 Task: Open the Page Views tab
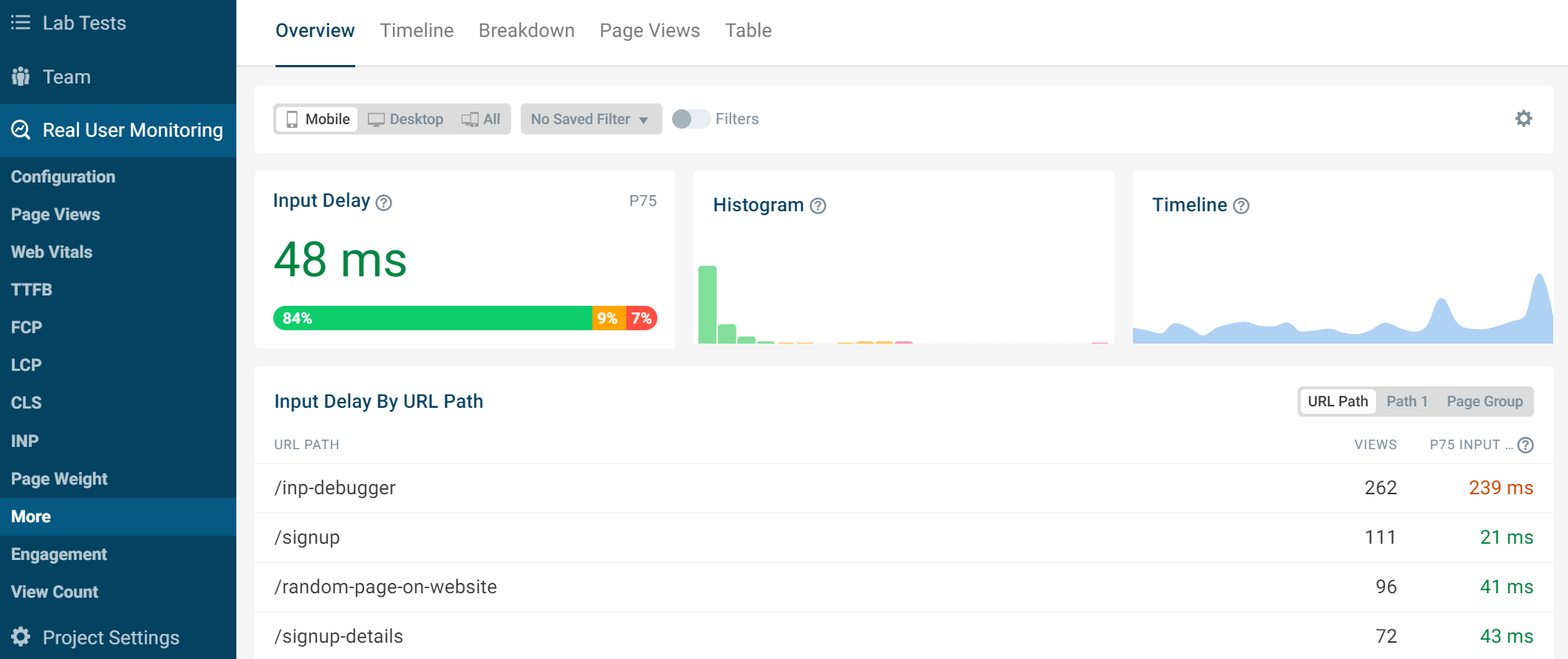tap(649, 30)
